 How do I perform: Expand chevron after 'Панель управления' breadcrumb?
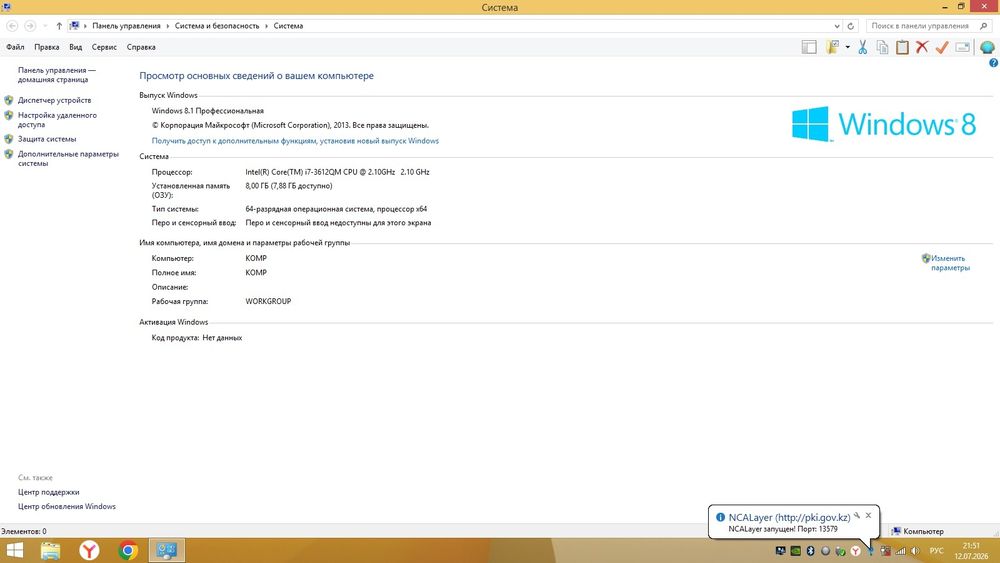coord(168,26)
